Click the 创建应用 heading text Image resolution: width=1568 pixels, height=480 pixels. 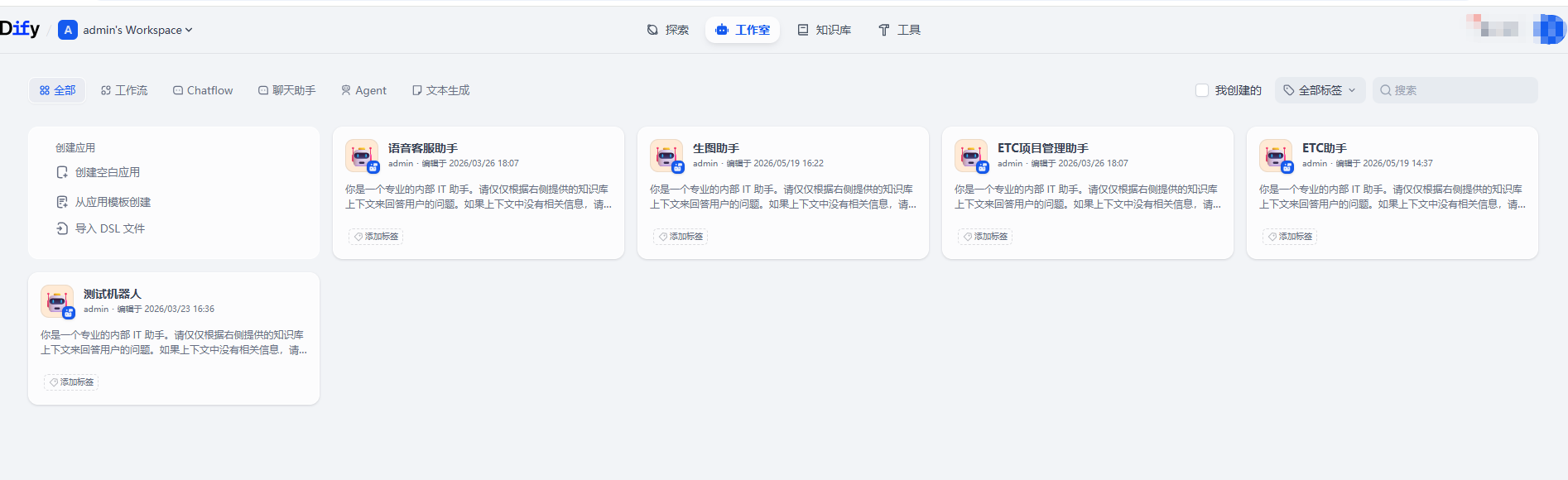coord(75,147)
